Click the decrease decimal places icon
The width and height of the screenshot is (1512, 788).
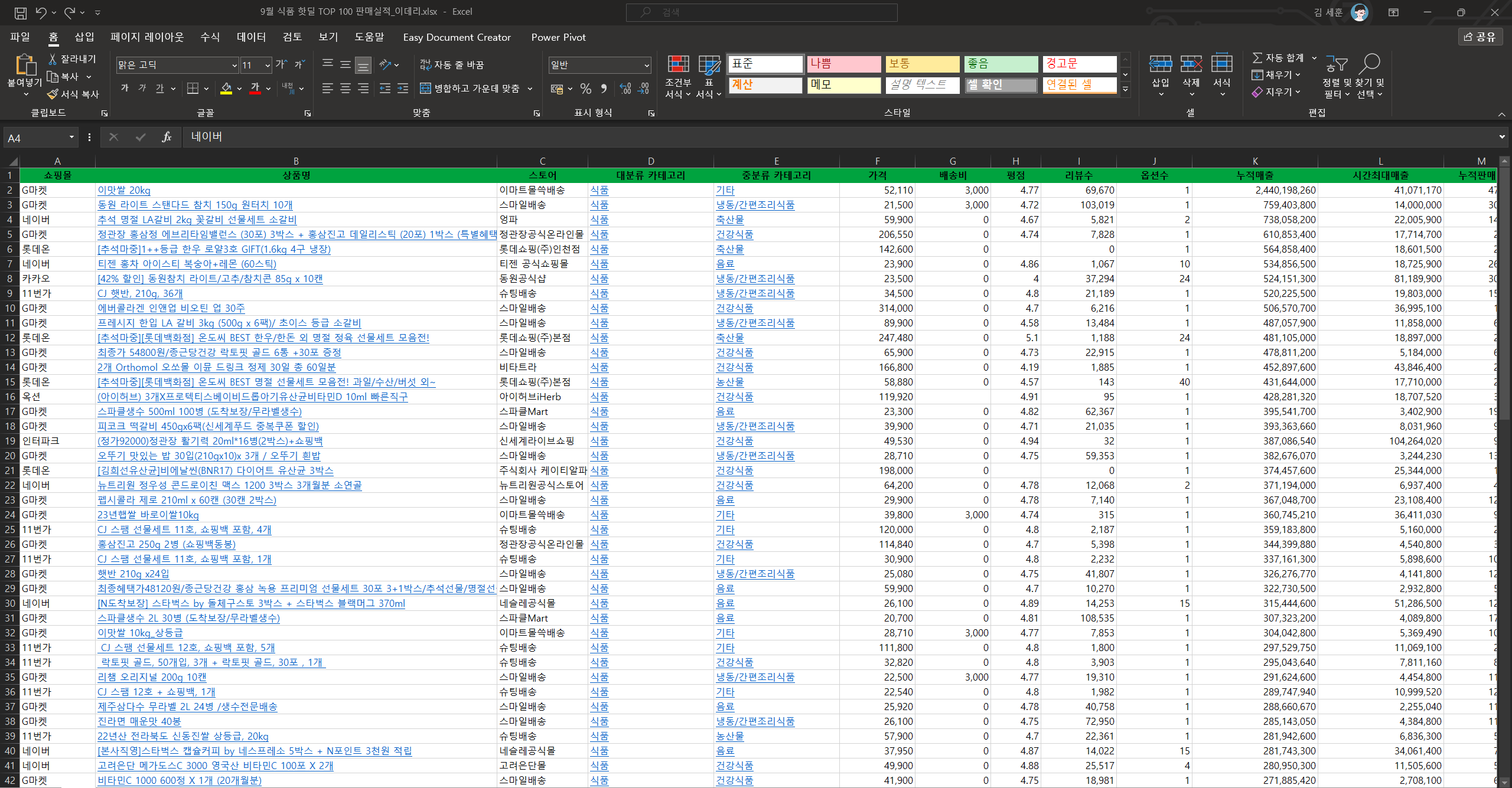[643, 88]
